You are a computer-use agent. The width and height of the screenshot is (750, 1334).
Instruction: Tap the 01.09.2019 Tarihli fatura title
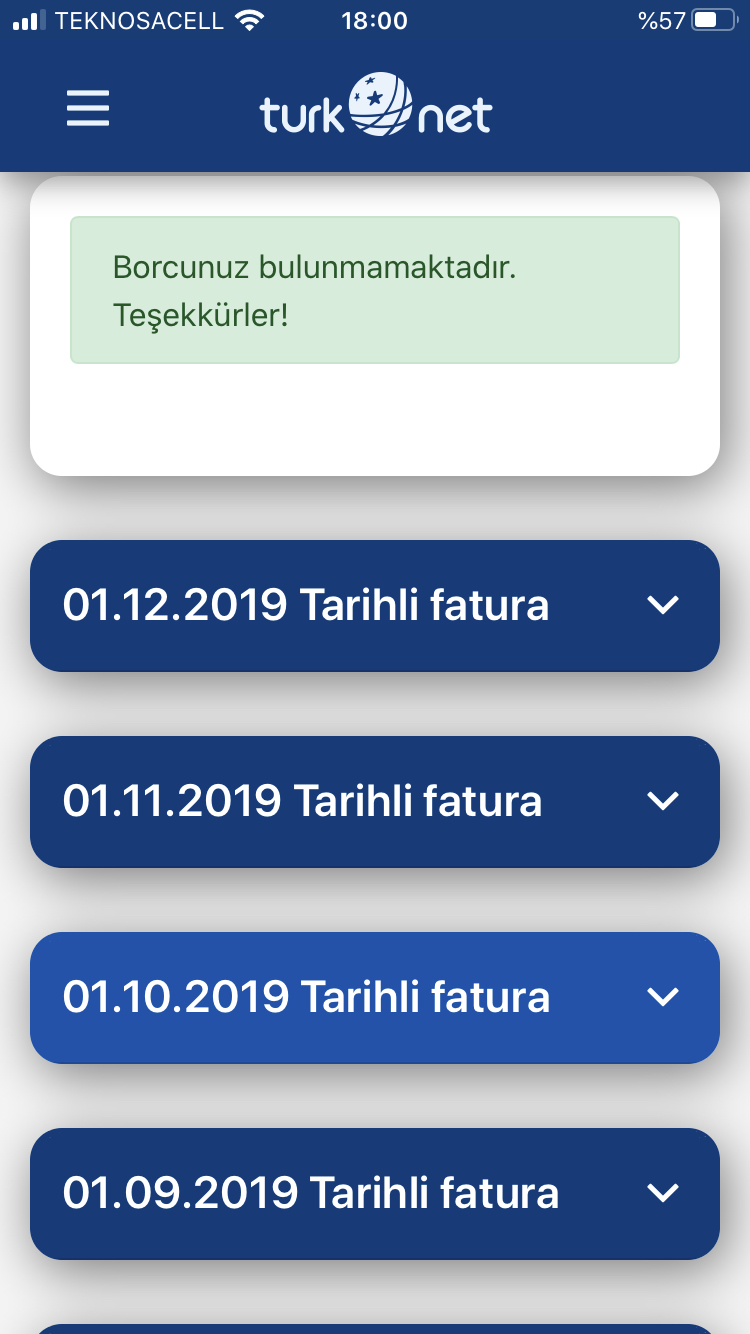click(311, 1193)
